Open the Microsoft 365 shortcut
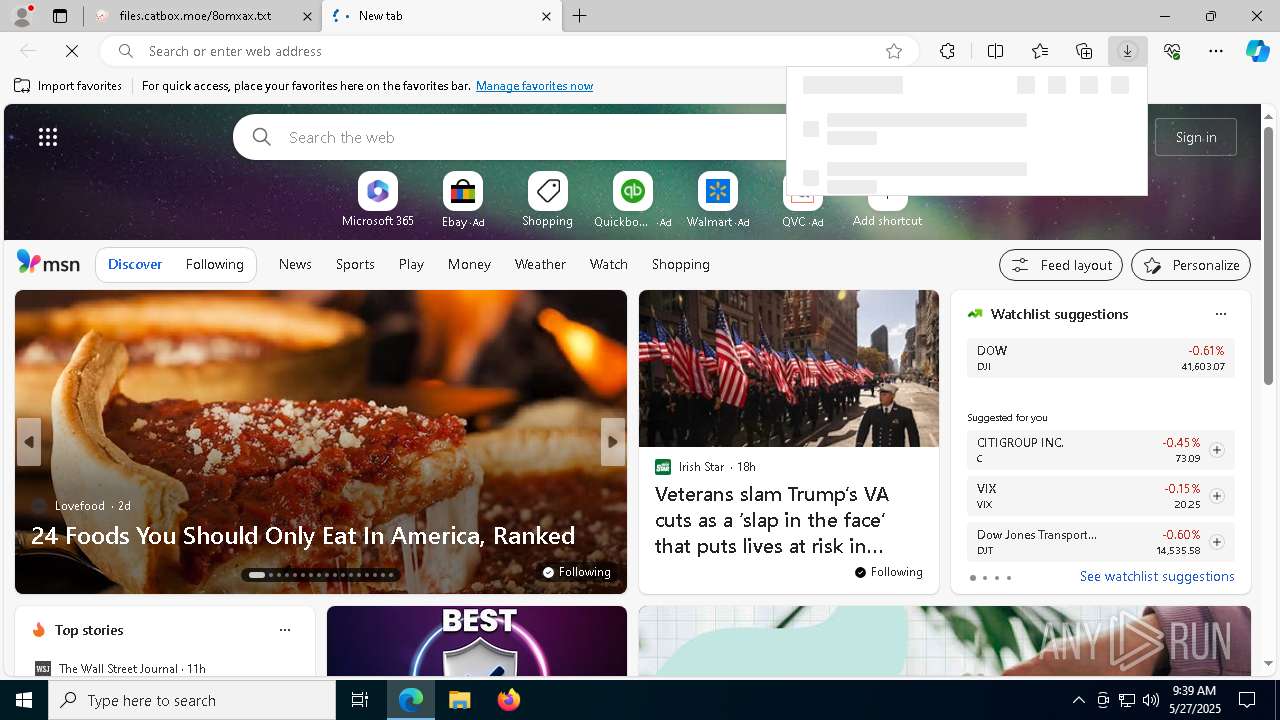Viewport: 1280px width, 720px height. pos(377,200)
